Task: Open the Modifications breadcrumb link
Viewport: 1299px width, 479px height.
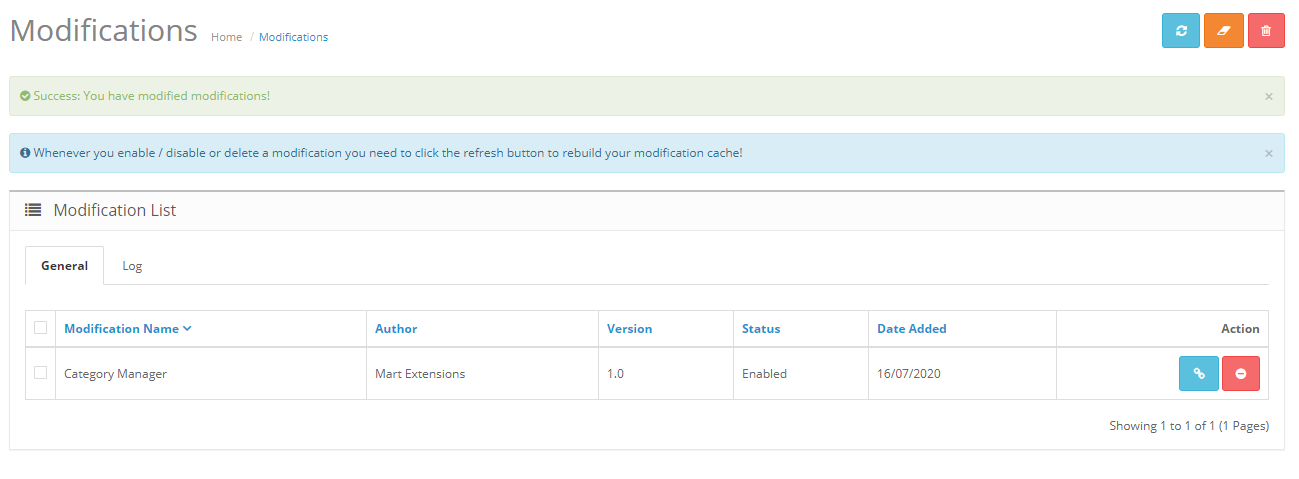Action: (x=293, y=37)
